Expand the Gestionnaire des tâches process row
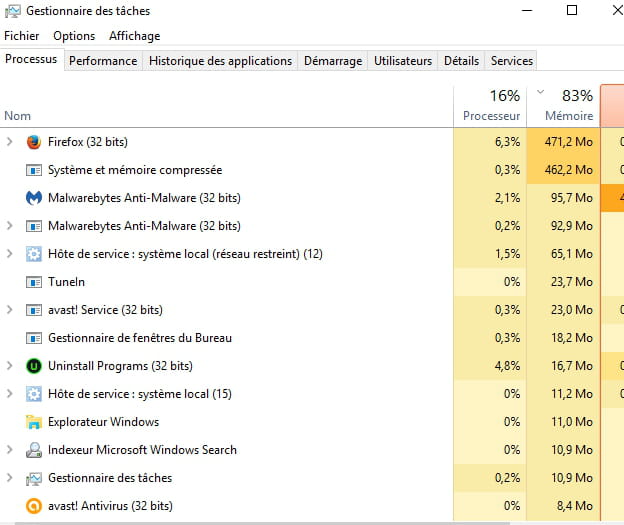The image size is (624, 525). click(10, 478)
